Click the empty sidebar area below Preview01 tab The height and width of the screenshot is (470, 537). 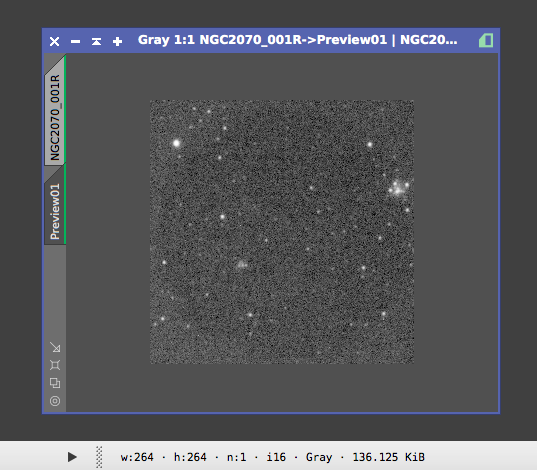(55, 291)
